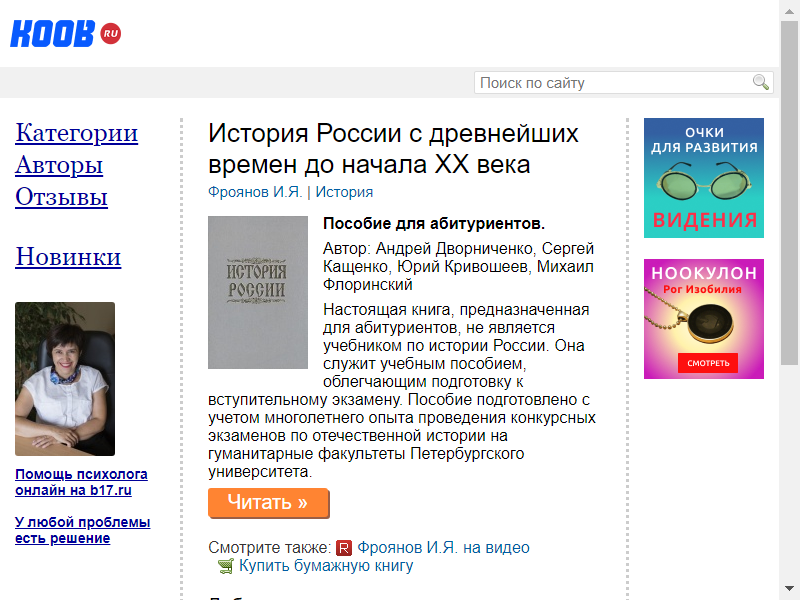
Task: Click Купить бумажную книгу link
Action: [x=326, y=566]
